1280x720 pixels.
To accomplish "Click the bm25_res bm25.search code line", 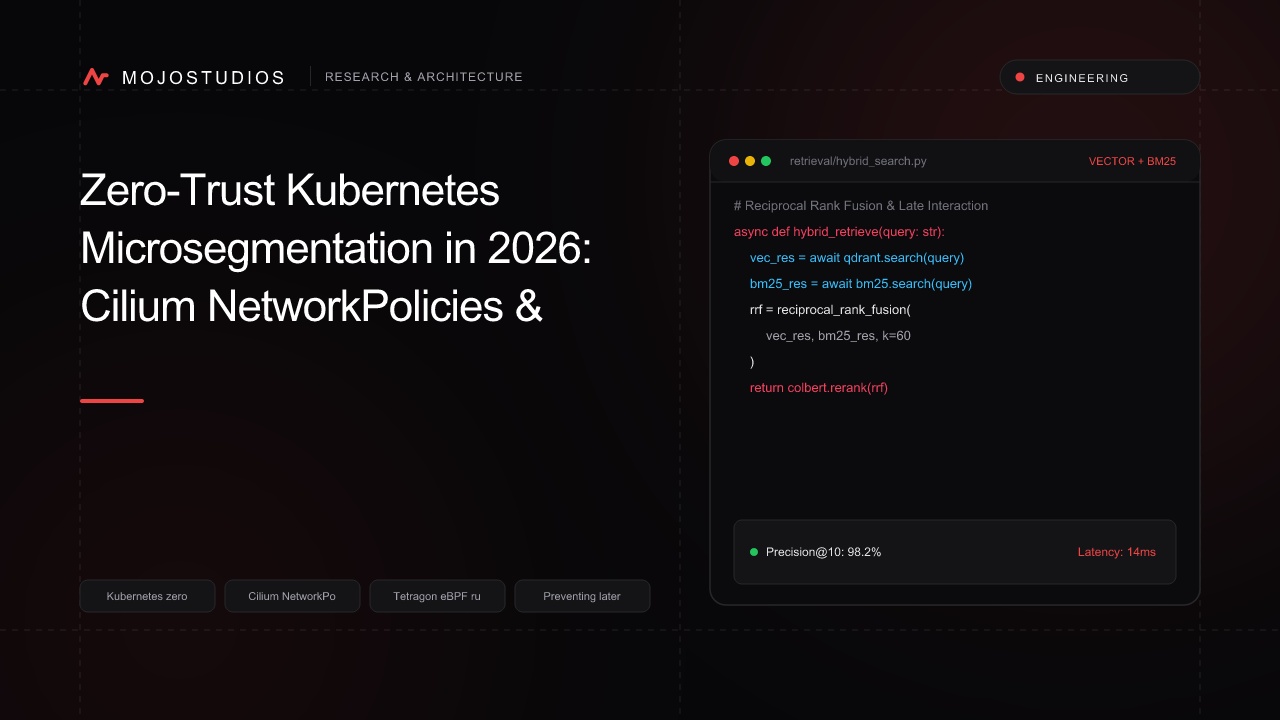I will [861, 284].
